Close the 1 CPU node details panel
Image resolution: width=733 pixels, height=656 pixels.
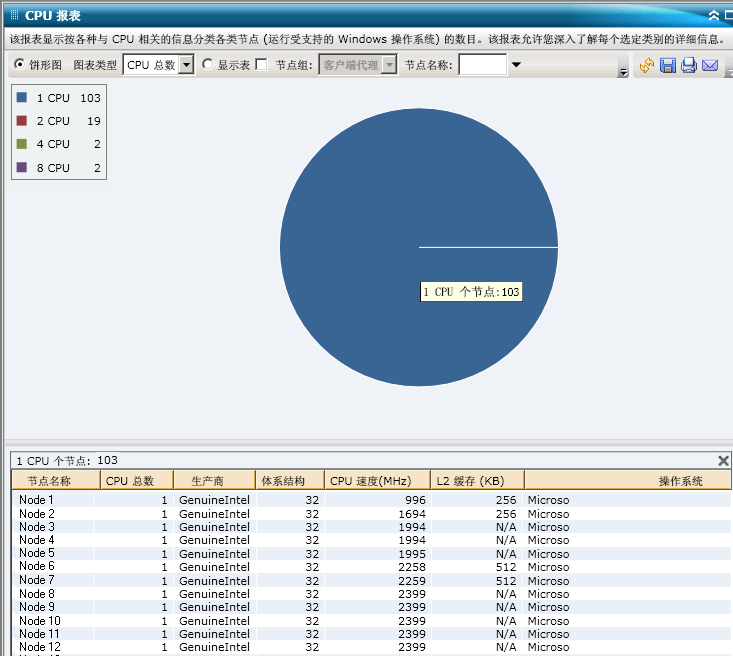723,460
